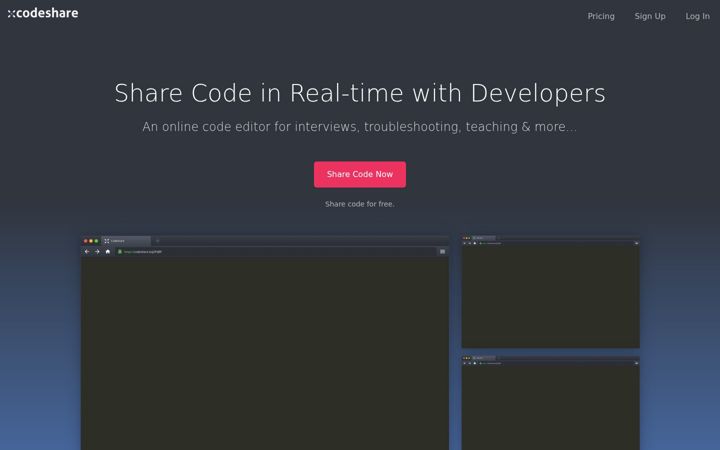
Task: Click the bottom-right small editor preview window
Action: tap(550, 403)
